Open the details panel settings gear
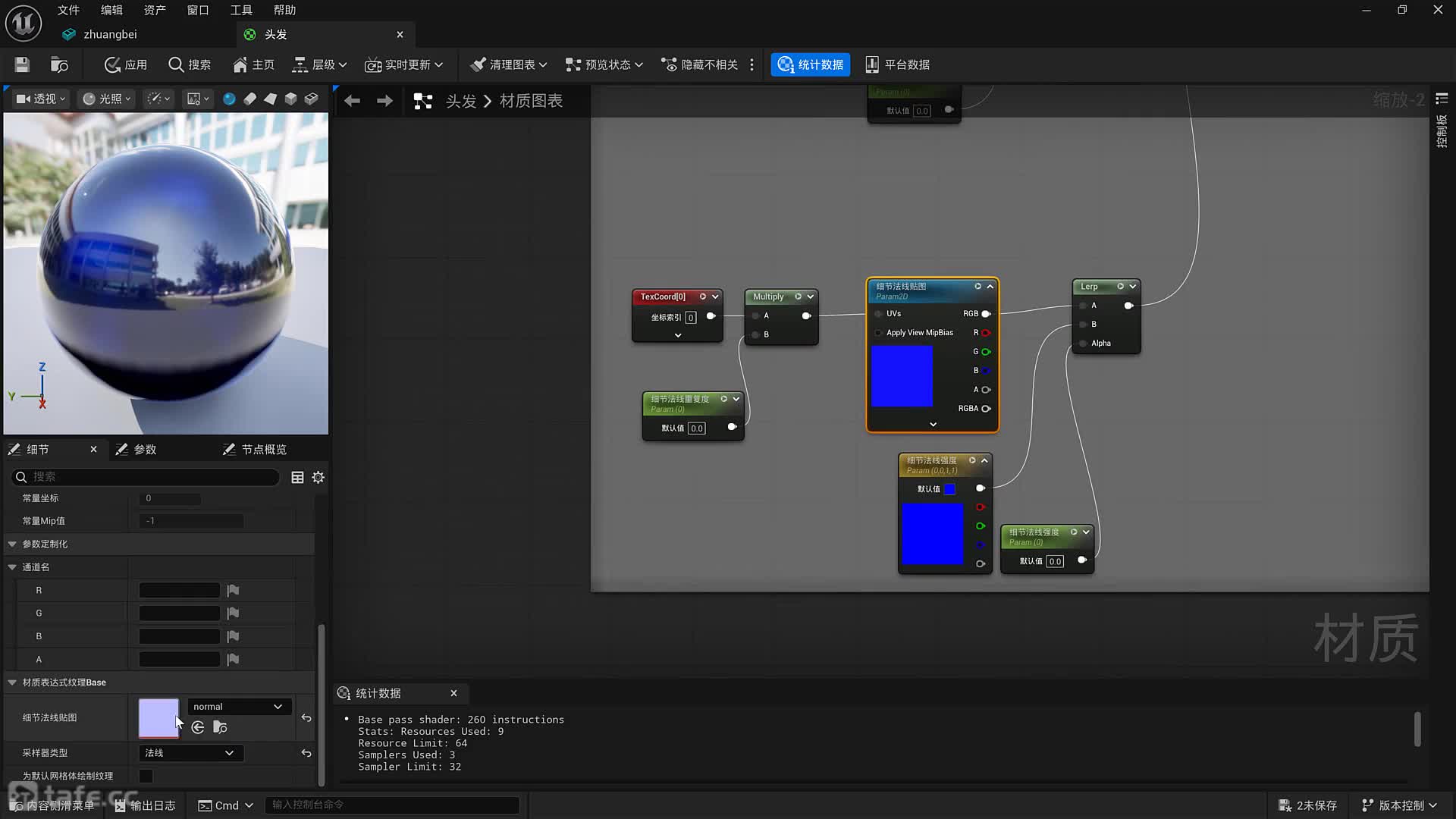1456x819 pixels. pos(318,477)
